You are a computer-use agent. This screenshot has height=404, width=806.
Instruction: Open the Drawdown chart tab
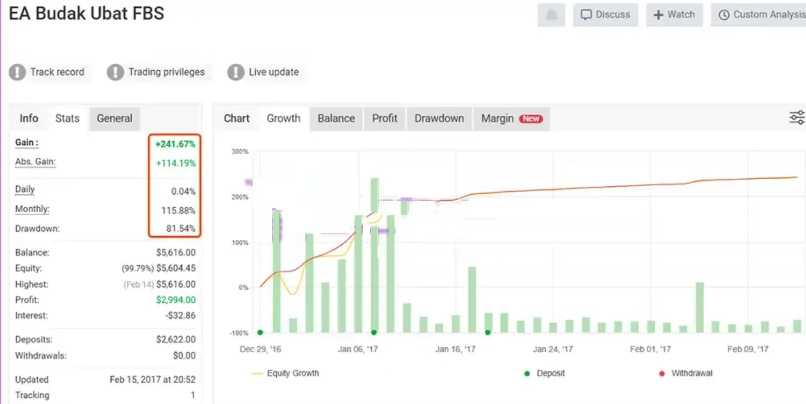tap(439, 118)
